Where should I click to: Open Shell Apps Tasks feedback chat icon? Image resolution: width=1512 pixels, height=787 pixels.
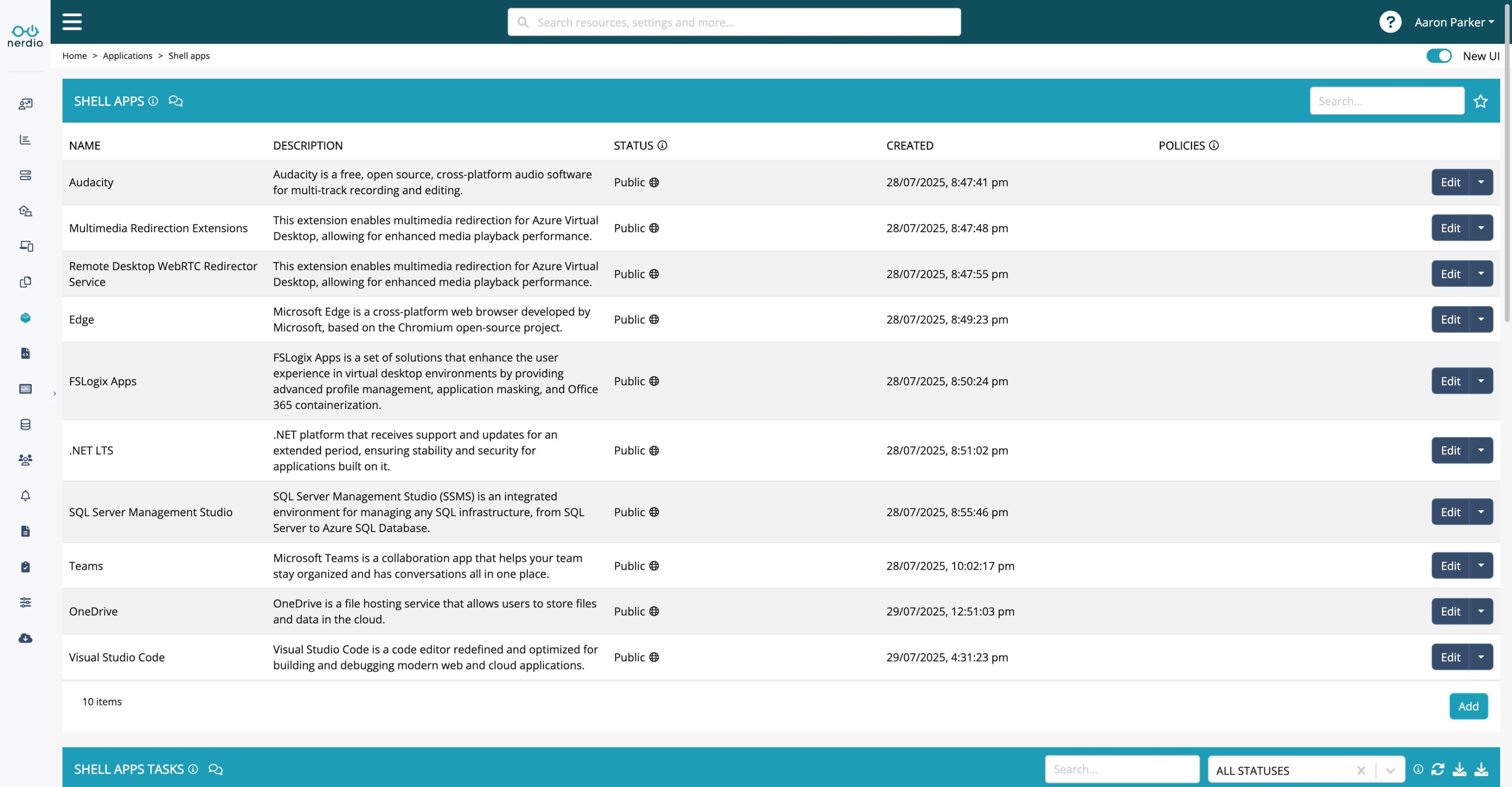pos(215,769)
